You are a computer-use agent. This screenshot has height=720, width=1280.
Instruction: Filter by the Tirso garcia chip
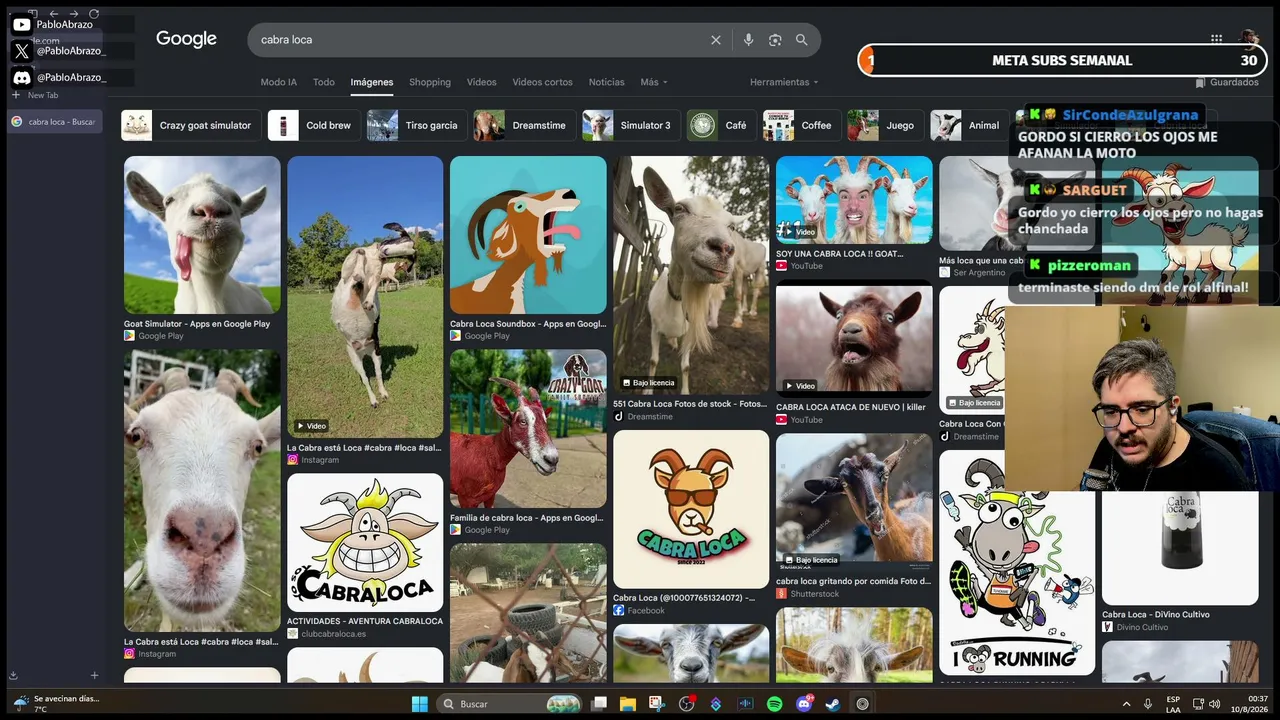[417, 125]
